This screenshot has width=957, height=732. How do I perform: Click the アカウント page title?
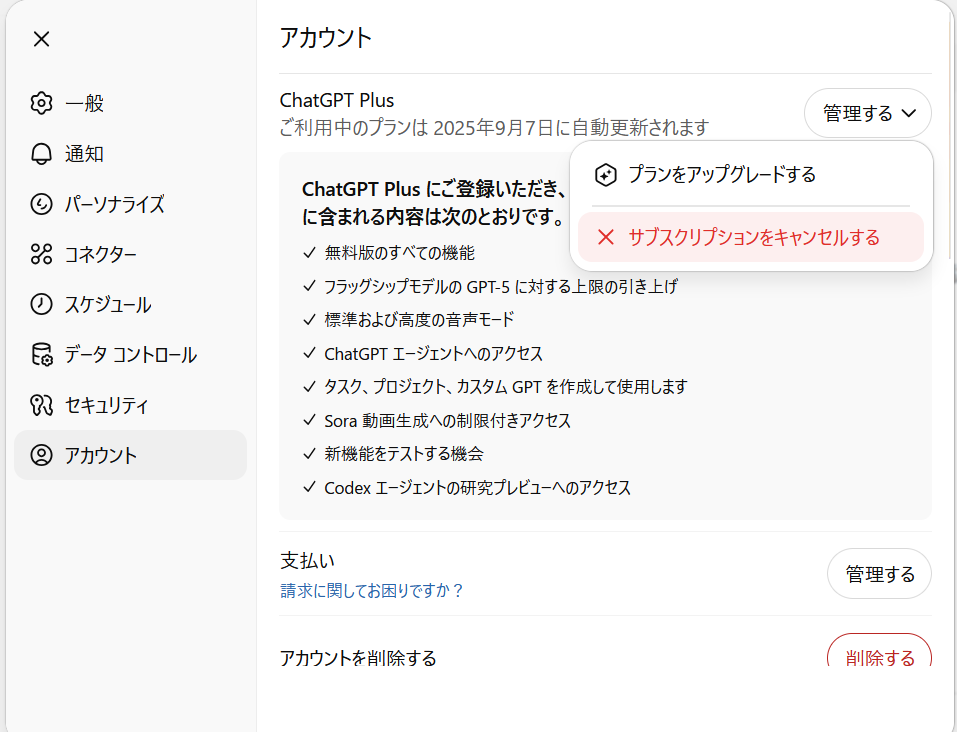click(325, 37)
